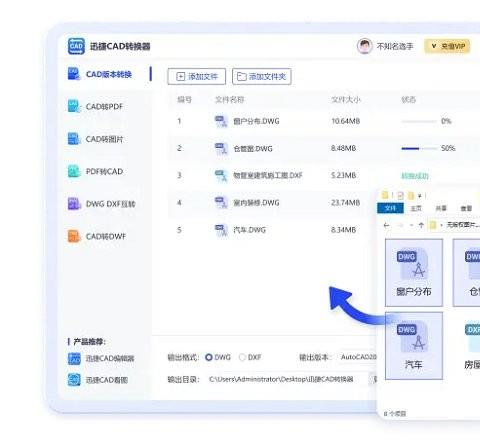Screen dimensions: 480x444
Task: Click folder icon in Explorer address bar
Action: (433, 225)
